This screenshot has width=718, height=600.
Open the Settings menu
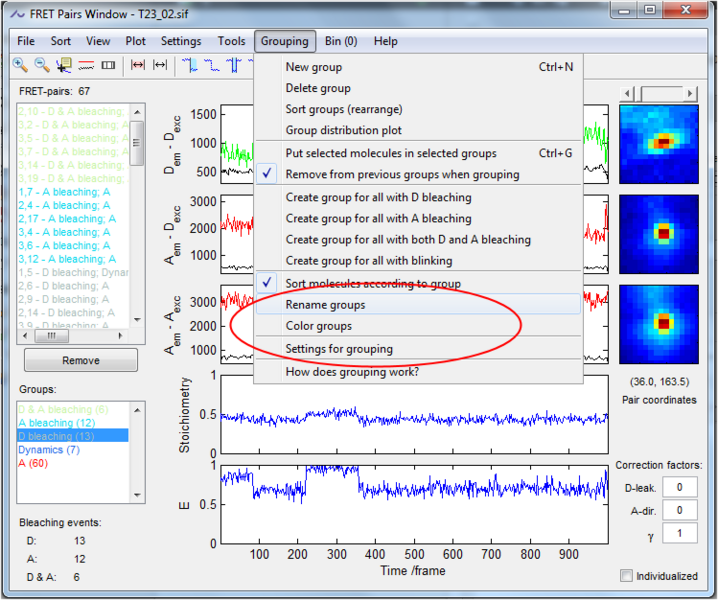click(x=181, y=41)
